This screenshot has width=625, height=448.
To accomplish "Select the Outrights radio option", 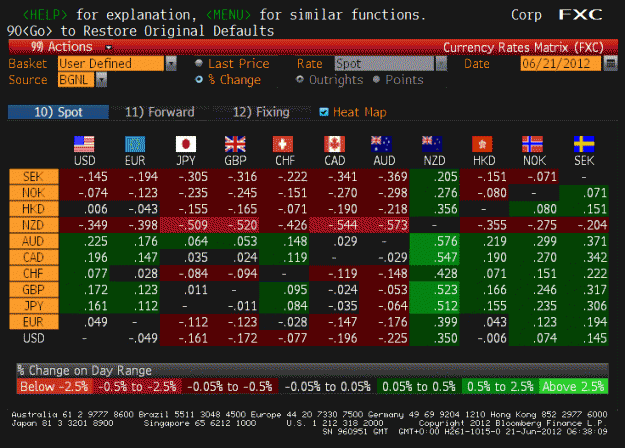I will point(300,79).
